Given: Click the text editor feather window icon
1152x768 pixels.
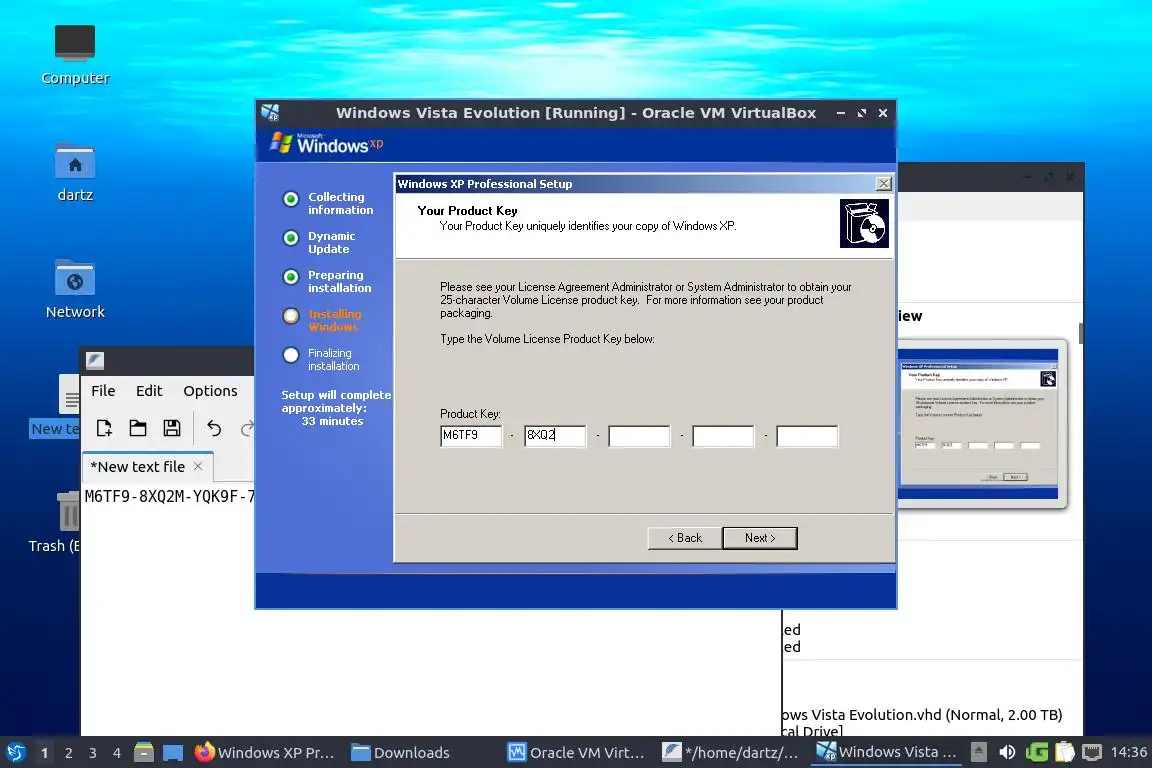Looking at the screenshot, I should 95,360.
